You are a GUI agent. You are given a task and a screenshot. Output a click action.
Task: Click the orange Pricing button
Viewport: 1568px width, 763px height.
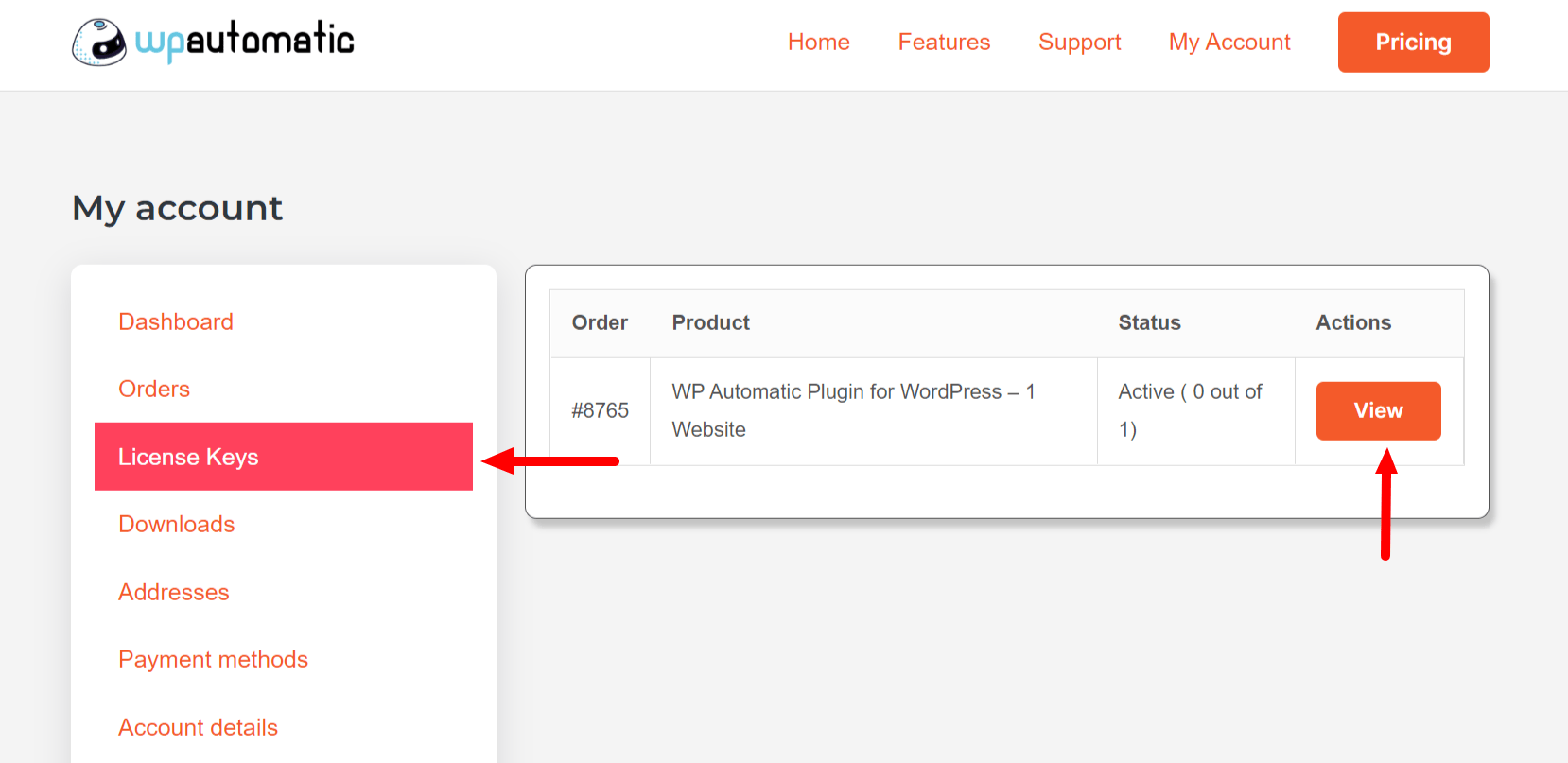[1413, 43]
